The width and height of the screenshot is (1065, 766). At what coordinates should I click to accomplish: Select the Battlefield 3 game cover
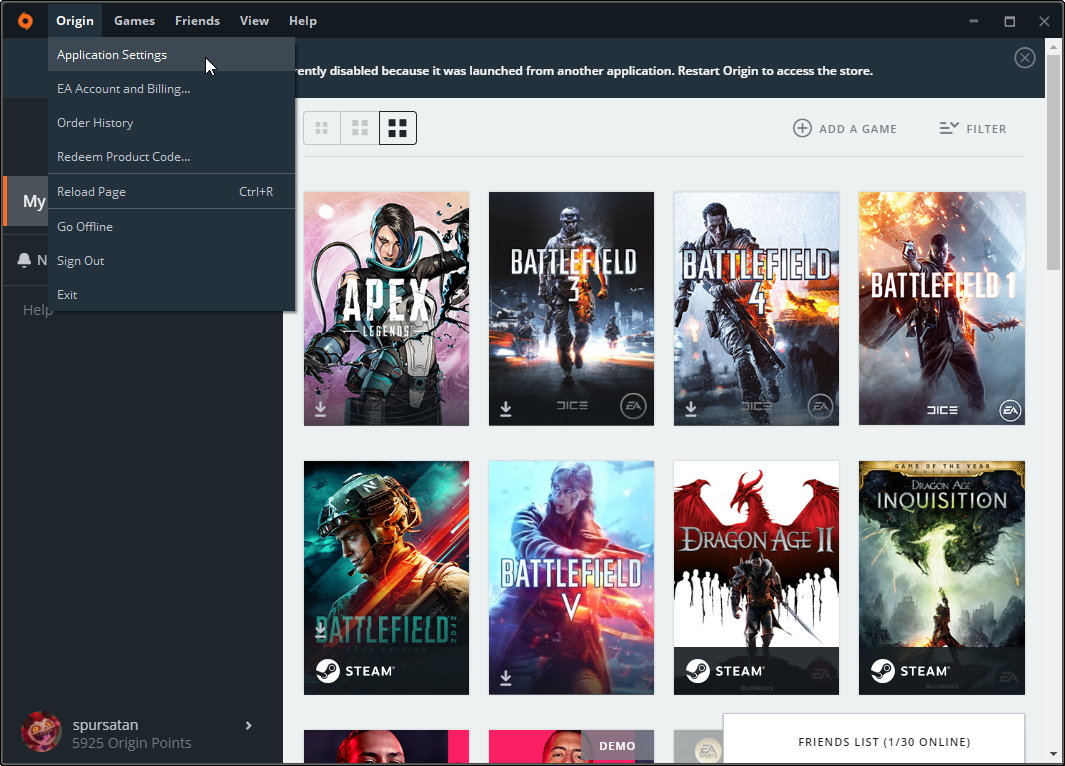(x=571, y=308)
